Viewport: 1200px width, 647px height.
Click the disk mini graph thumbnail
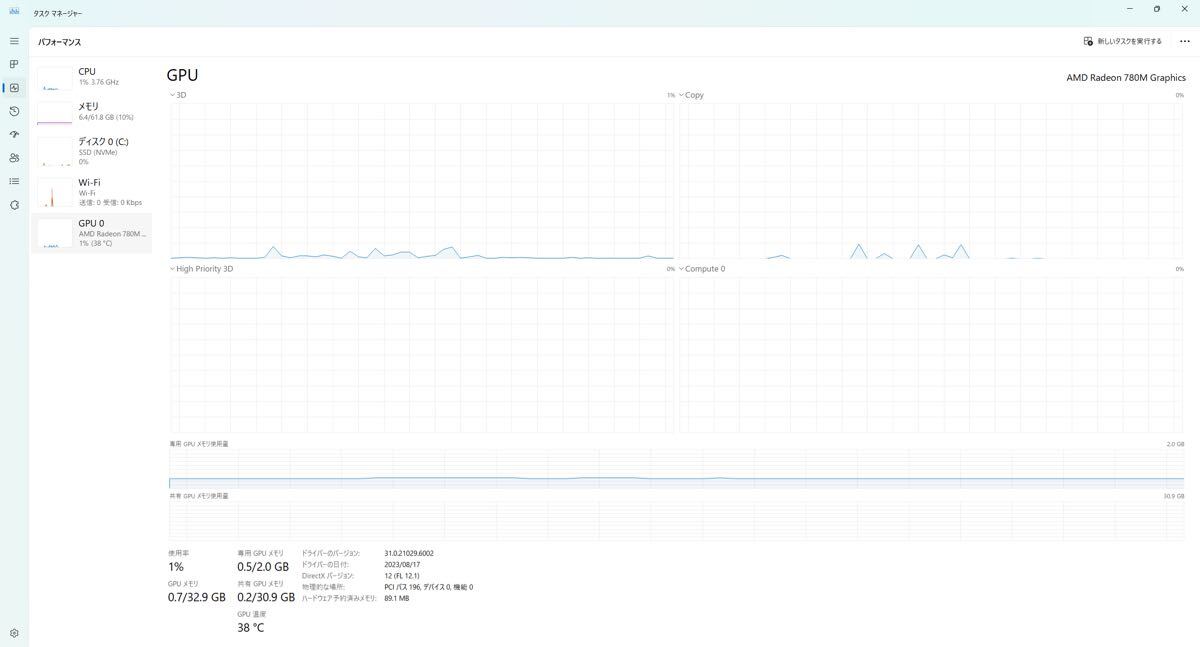click(55, 152)
